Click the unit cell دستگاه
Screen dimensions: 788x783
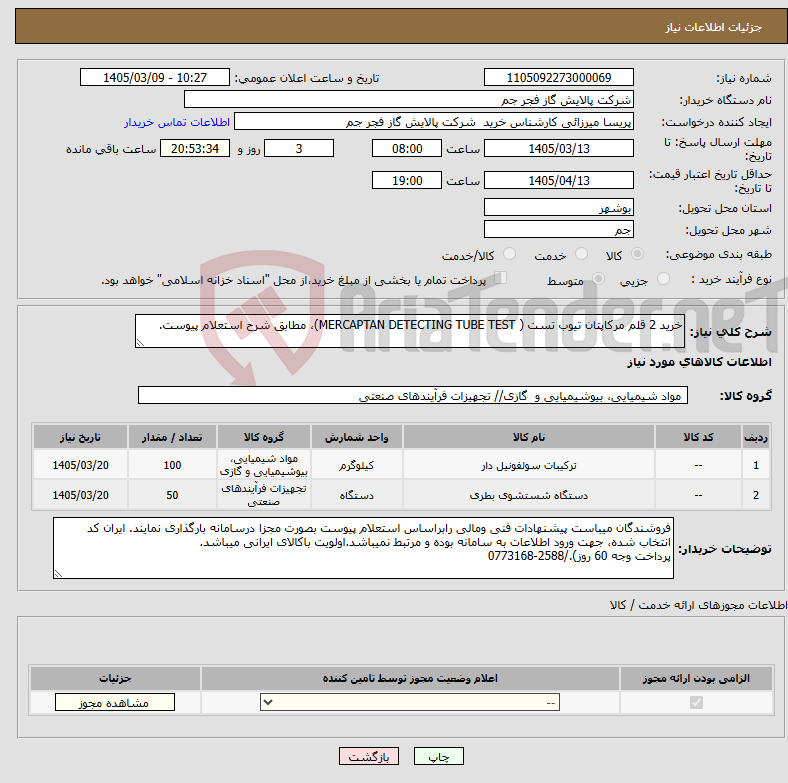(356, 495)
